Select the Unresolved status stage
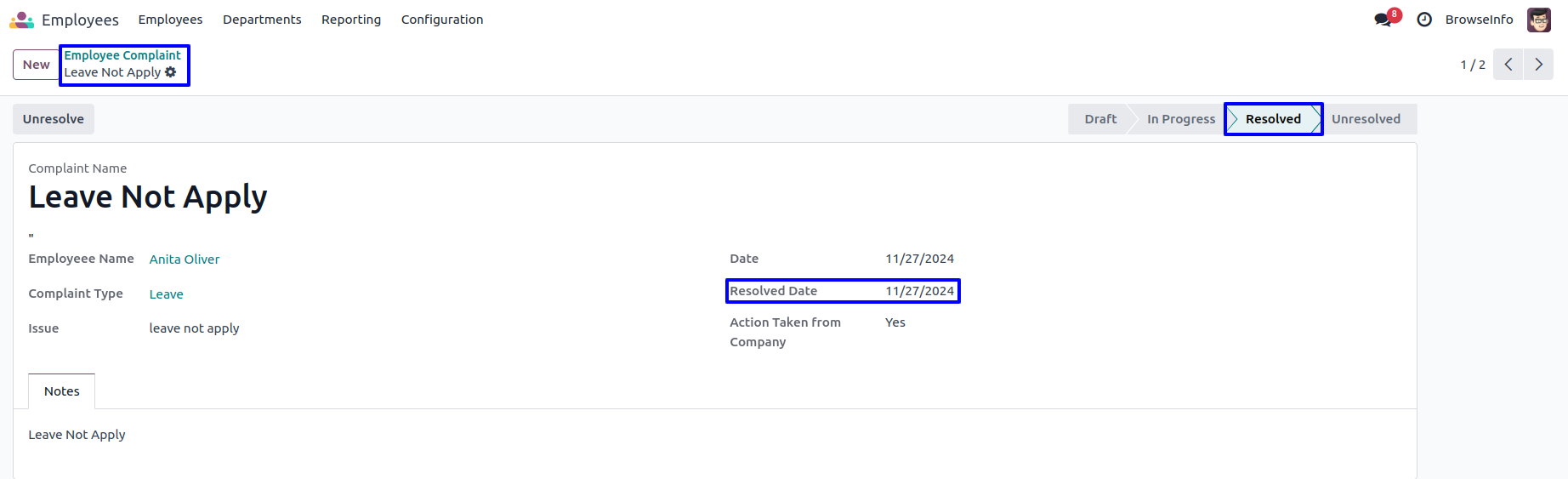 (1366, 119)
